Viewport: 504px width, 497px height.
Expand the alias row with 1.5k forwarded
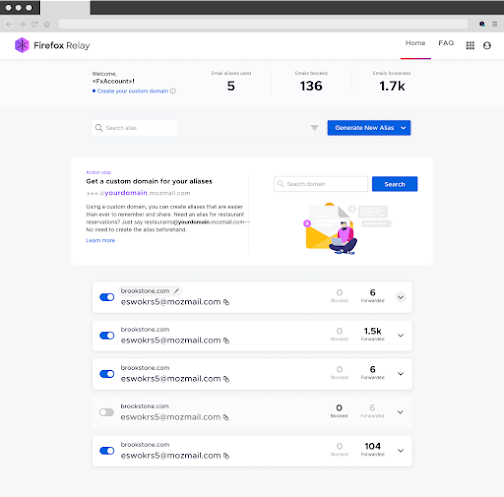(401, 335)
